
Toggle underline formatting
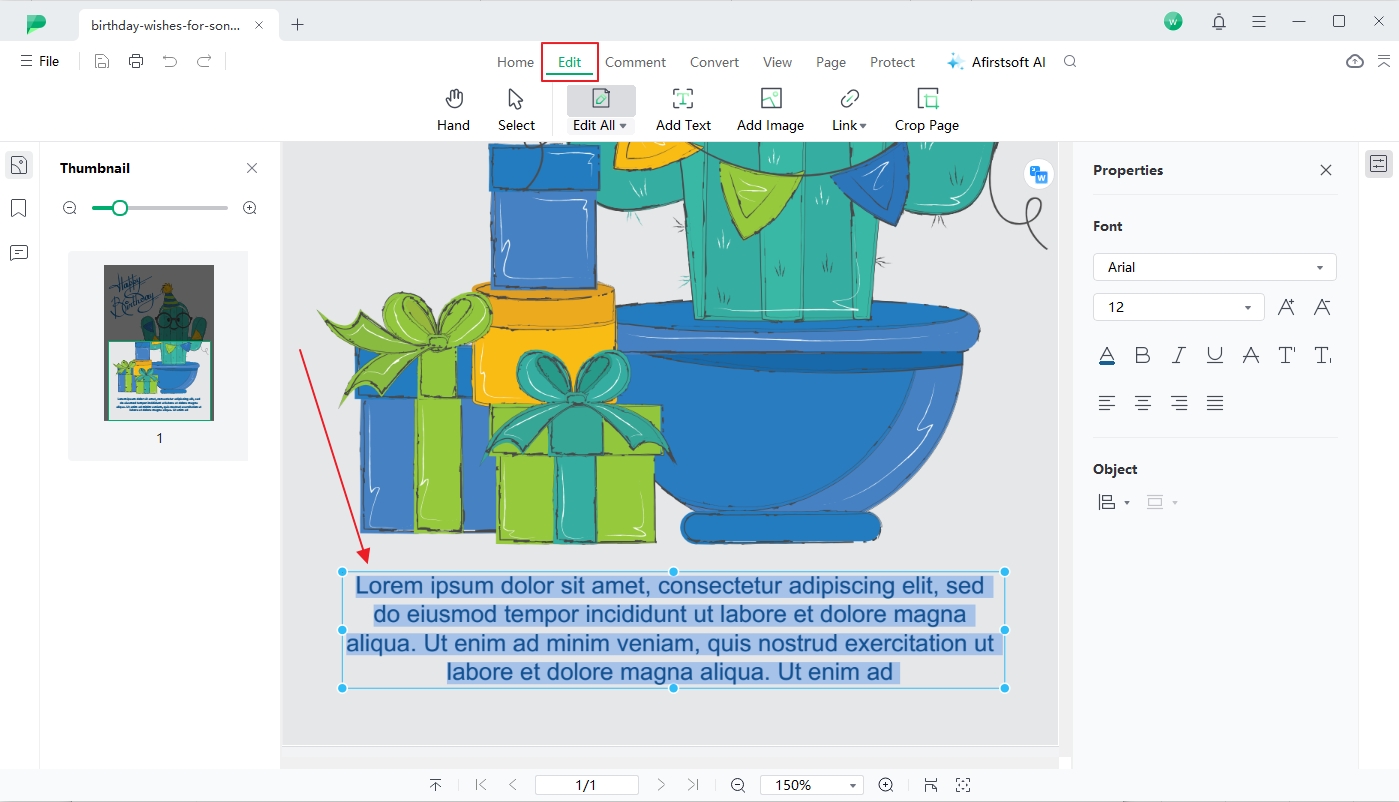coord(1215,355)
